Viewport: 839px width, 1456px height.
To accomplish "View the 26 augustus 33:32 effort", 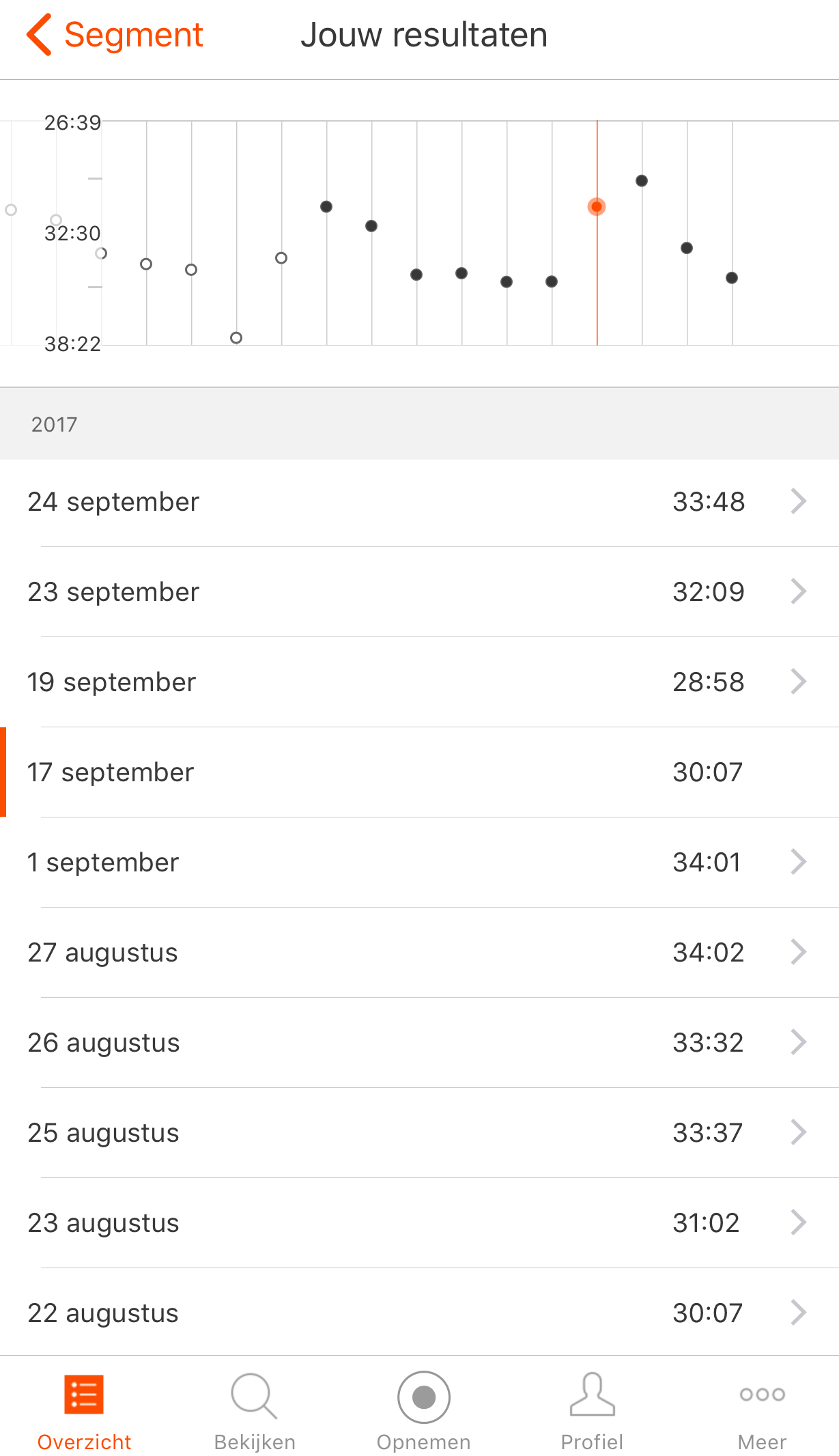I will 419,1043.
